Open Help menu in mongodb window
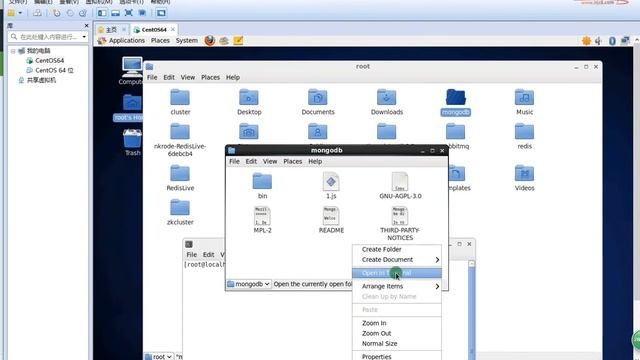 [x=315, y=161]
